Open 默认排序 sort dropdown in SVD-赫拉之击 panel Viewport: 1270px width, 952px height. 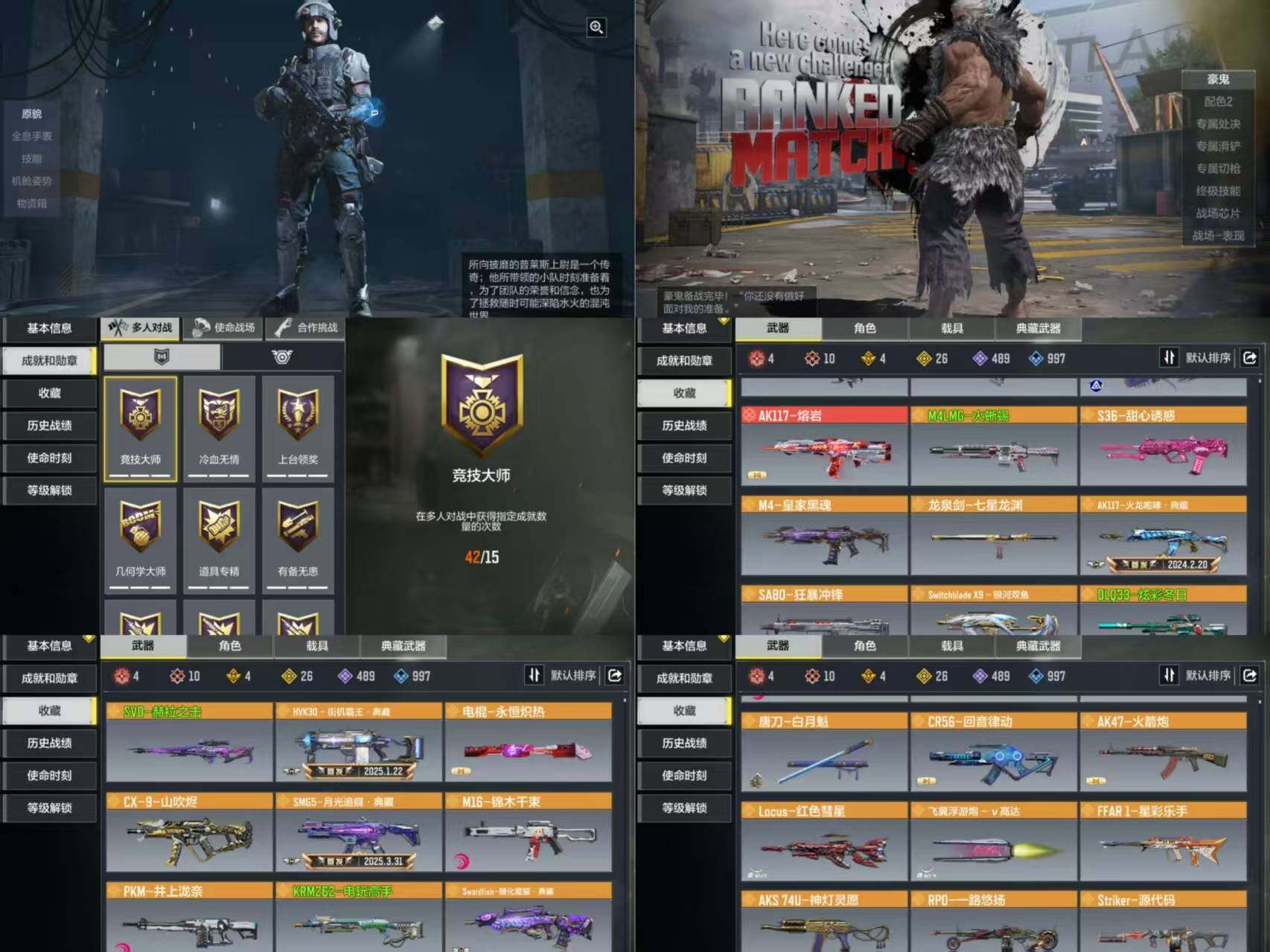pos(561,676)
